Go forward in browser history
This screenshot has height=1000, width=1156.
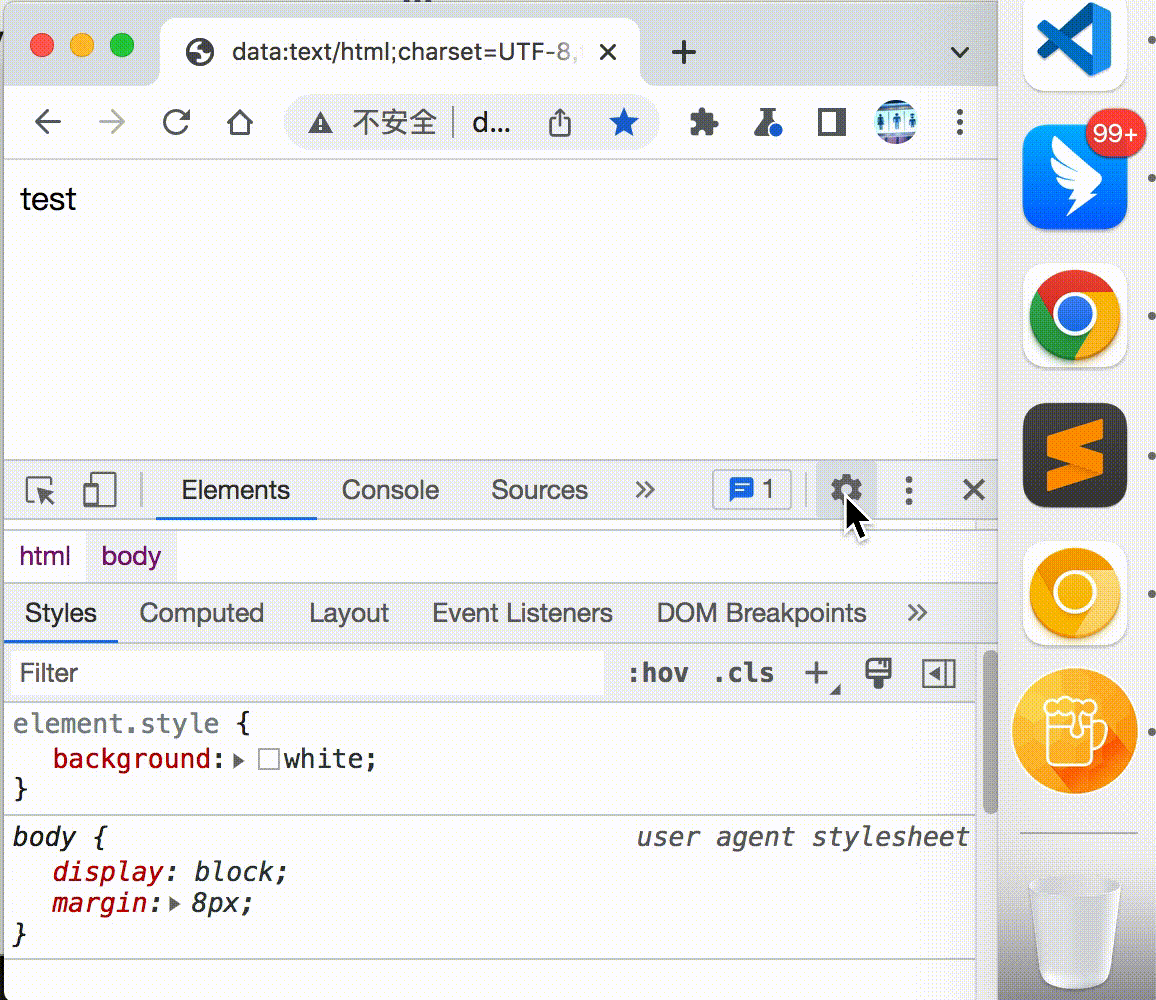point(111,122)
